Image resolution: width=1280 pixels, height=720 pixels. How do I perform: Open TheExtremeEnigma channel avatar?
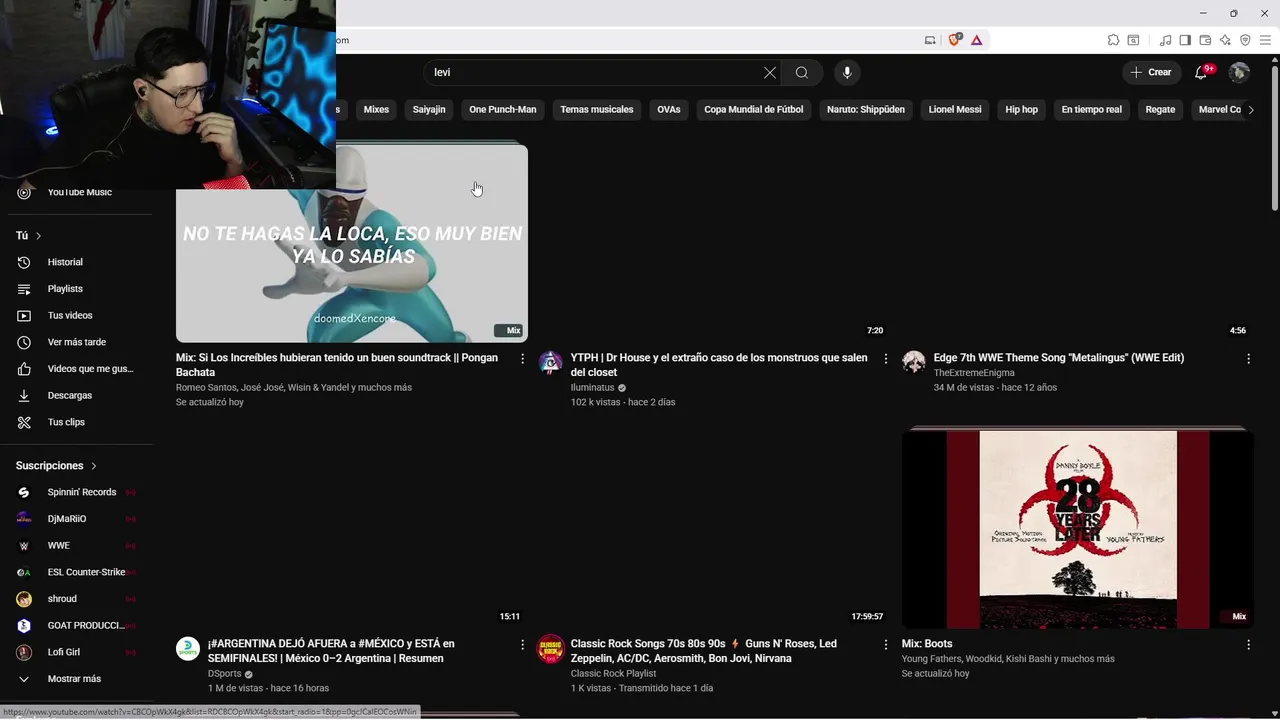click(914, 362)
